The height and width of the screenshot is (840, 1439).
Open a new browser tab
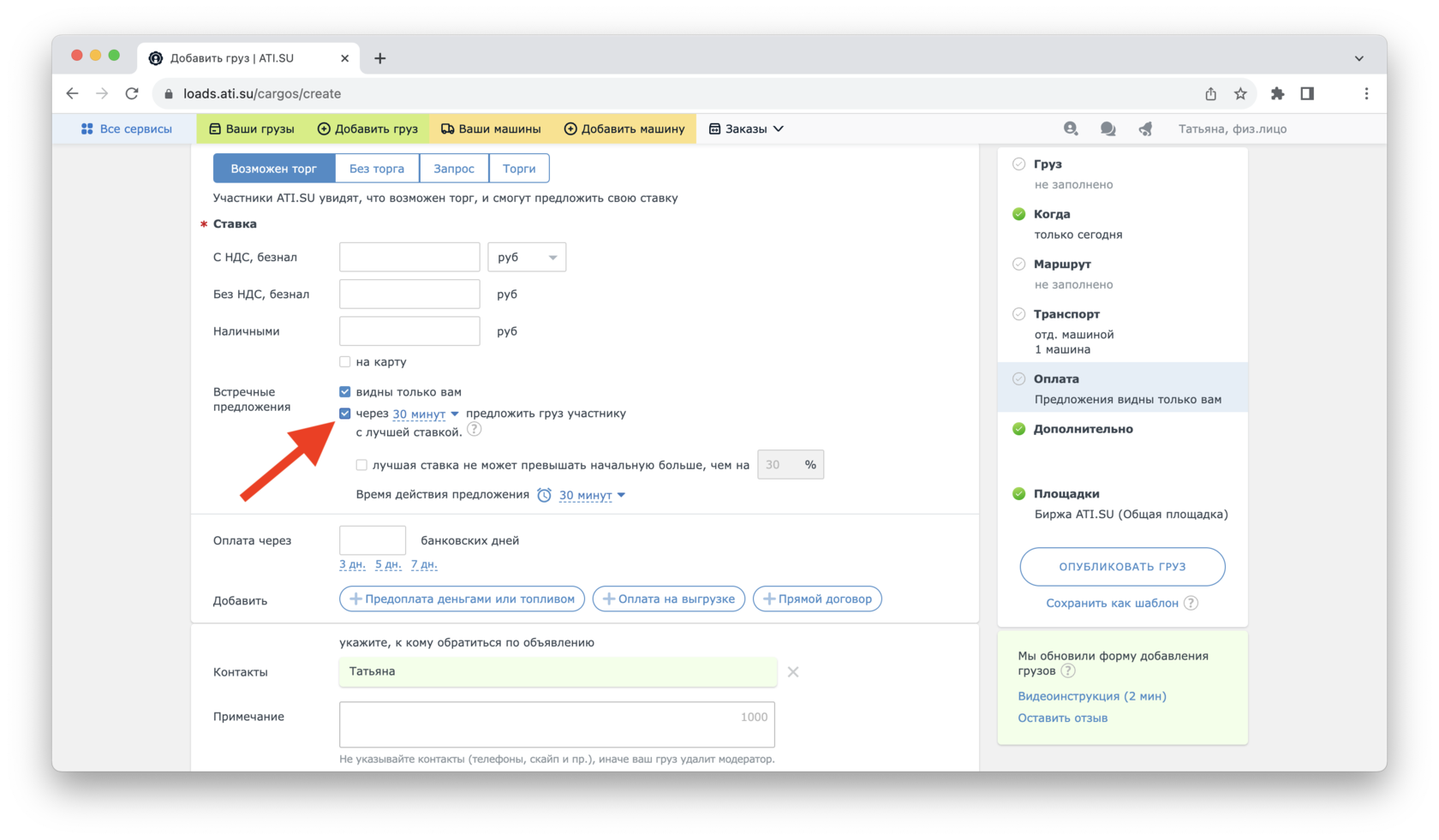click(x=380, y=58)
